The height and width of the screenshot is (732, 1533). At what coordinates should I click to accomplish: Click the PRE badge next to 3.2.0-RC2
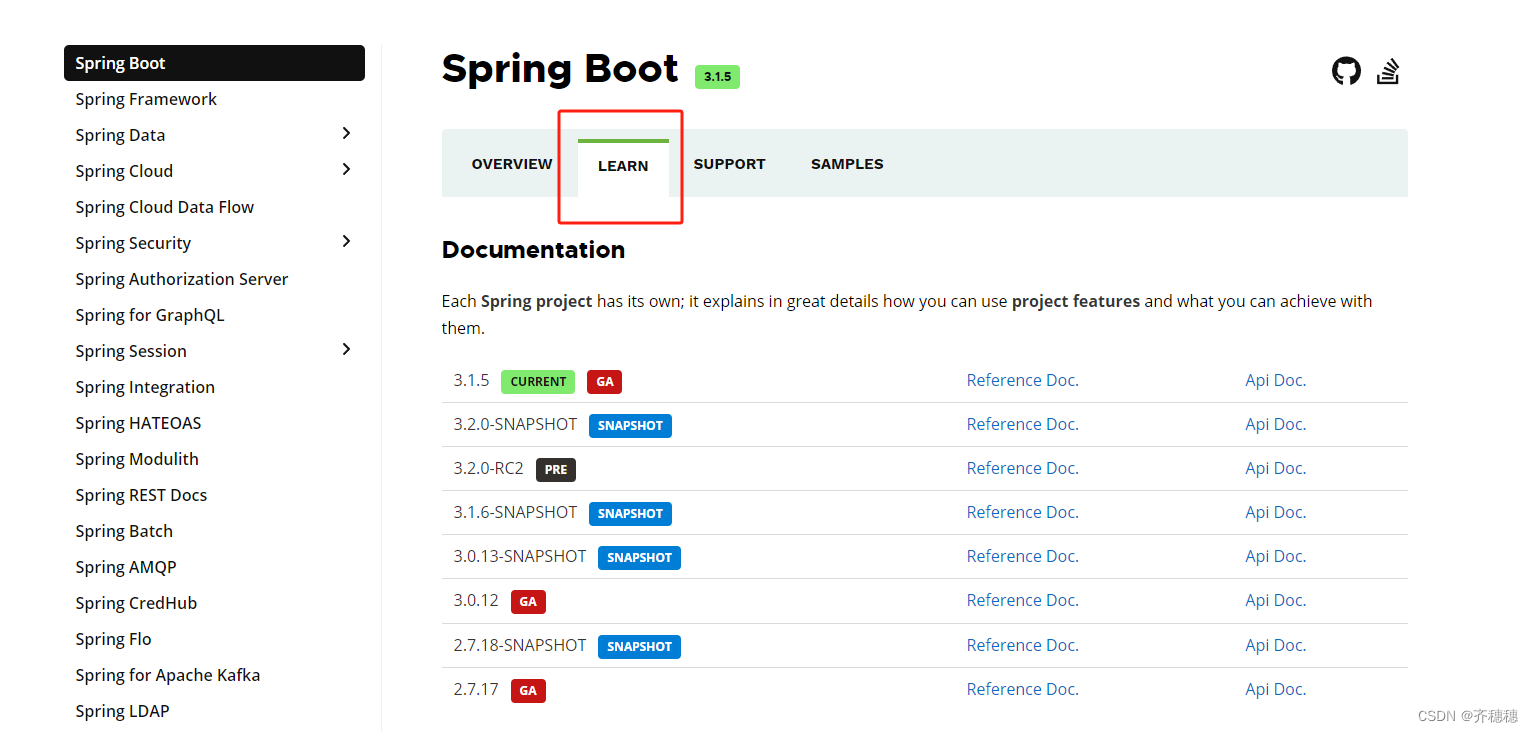pos(556,469)
